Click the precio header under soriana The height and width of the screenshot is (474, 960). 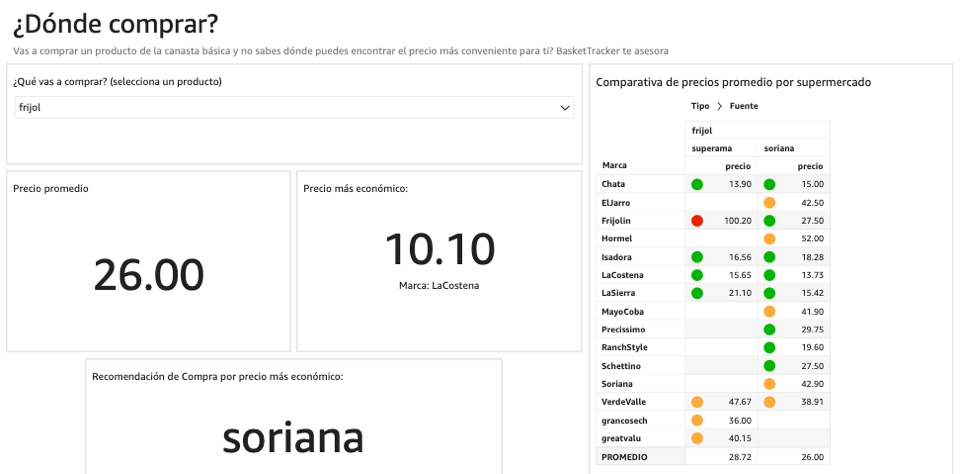[810, 166]
